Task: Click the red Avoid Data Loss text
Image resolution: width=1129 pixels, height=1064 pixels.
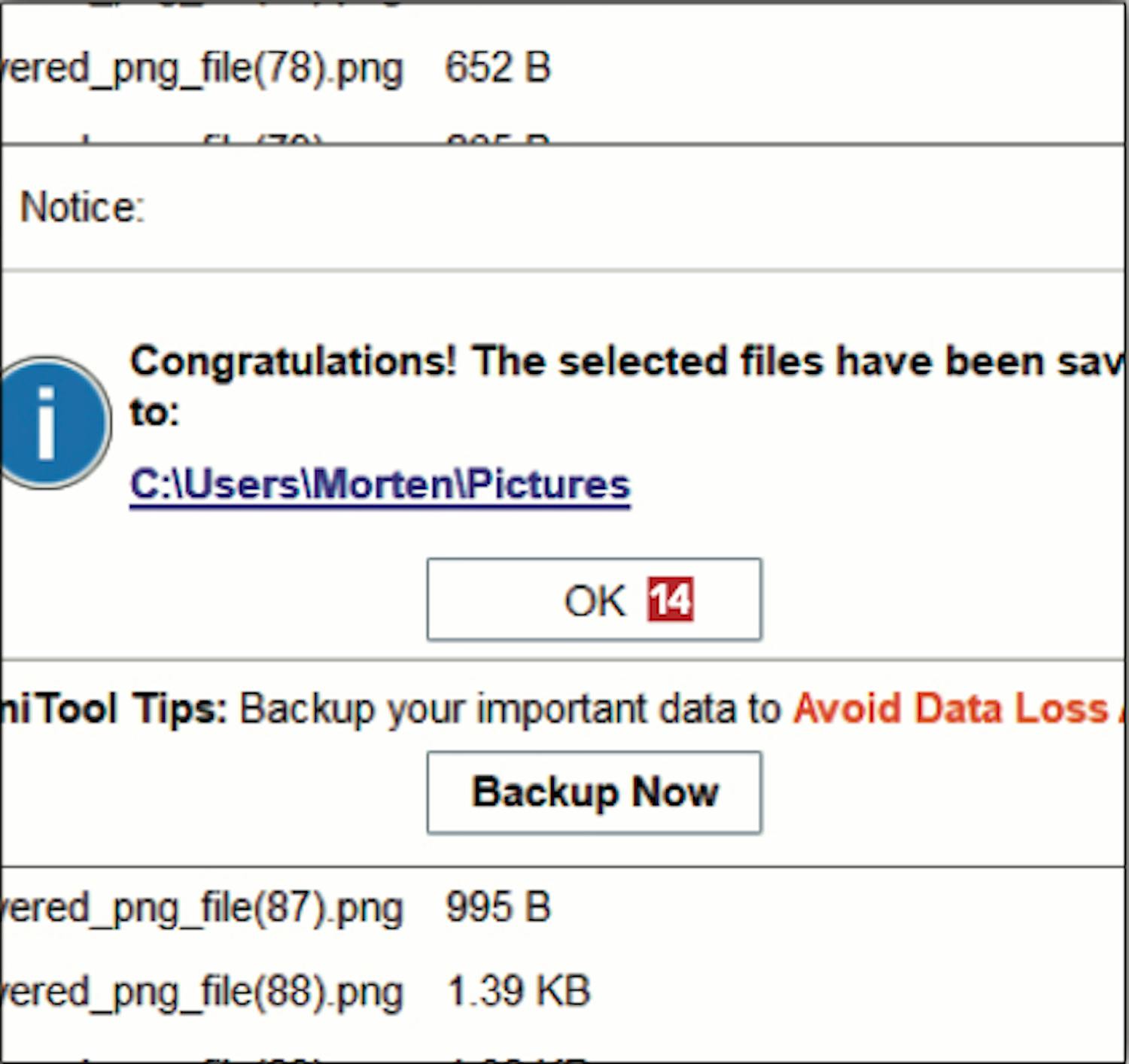Action: (950, 708)
